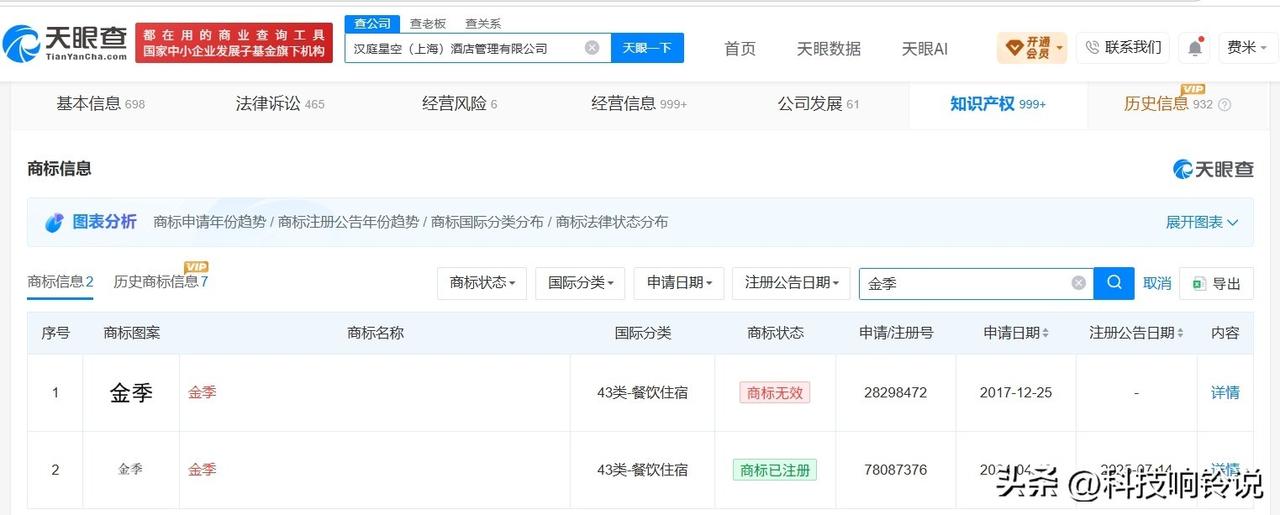Click the 商标已注册 status tag
1280x515 pixels.
775,469
